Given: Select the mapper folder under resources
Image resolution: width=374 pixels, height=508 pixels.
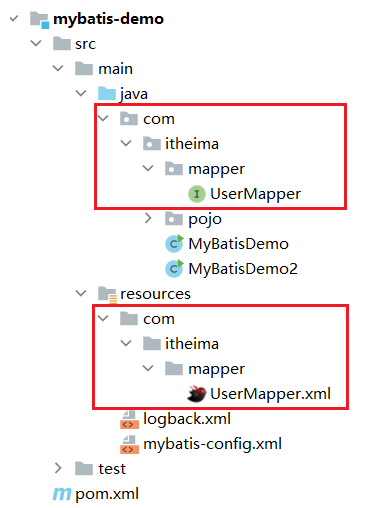Looking at the screenshot, I should (216, 369).
